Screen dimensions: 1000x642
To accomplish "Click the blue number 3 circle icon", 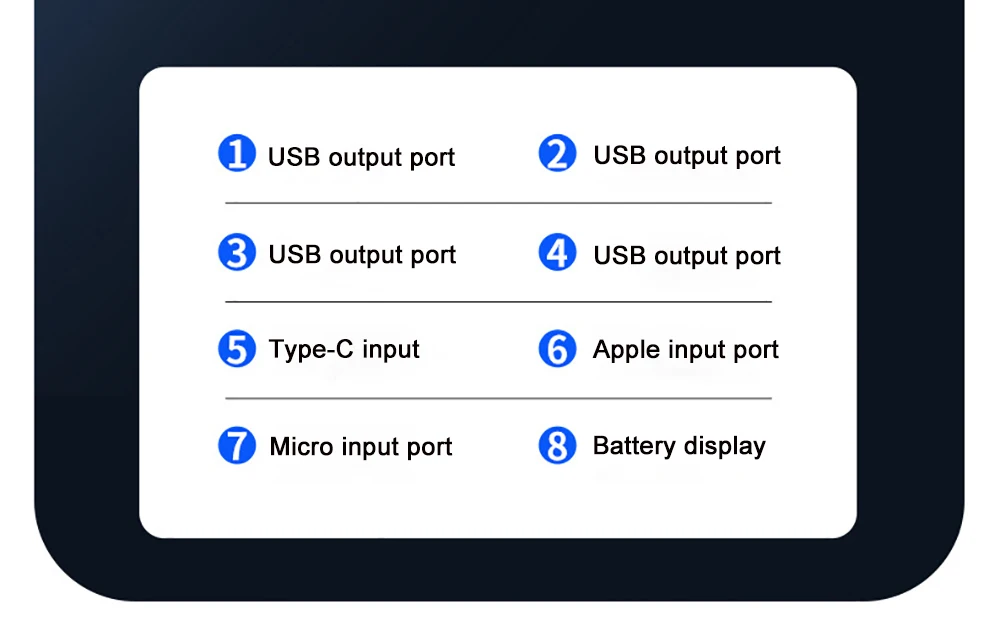I will point(237,252).
